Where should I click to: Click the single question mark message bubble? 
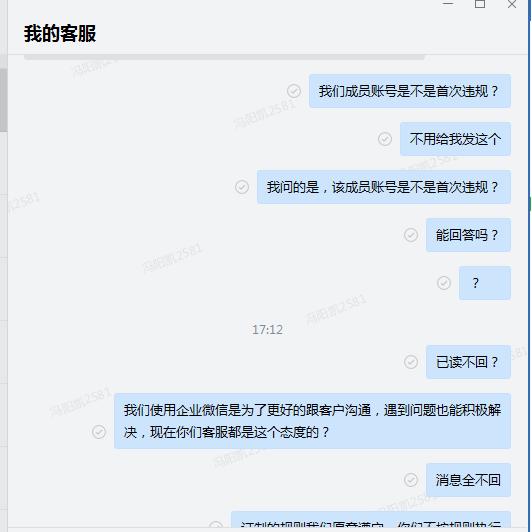pyautogui.click(x=485, y=283)
